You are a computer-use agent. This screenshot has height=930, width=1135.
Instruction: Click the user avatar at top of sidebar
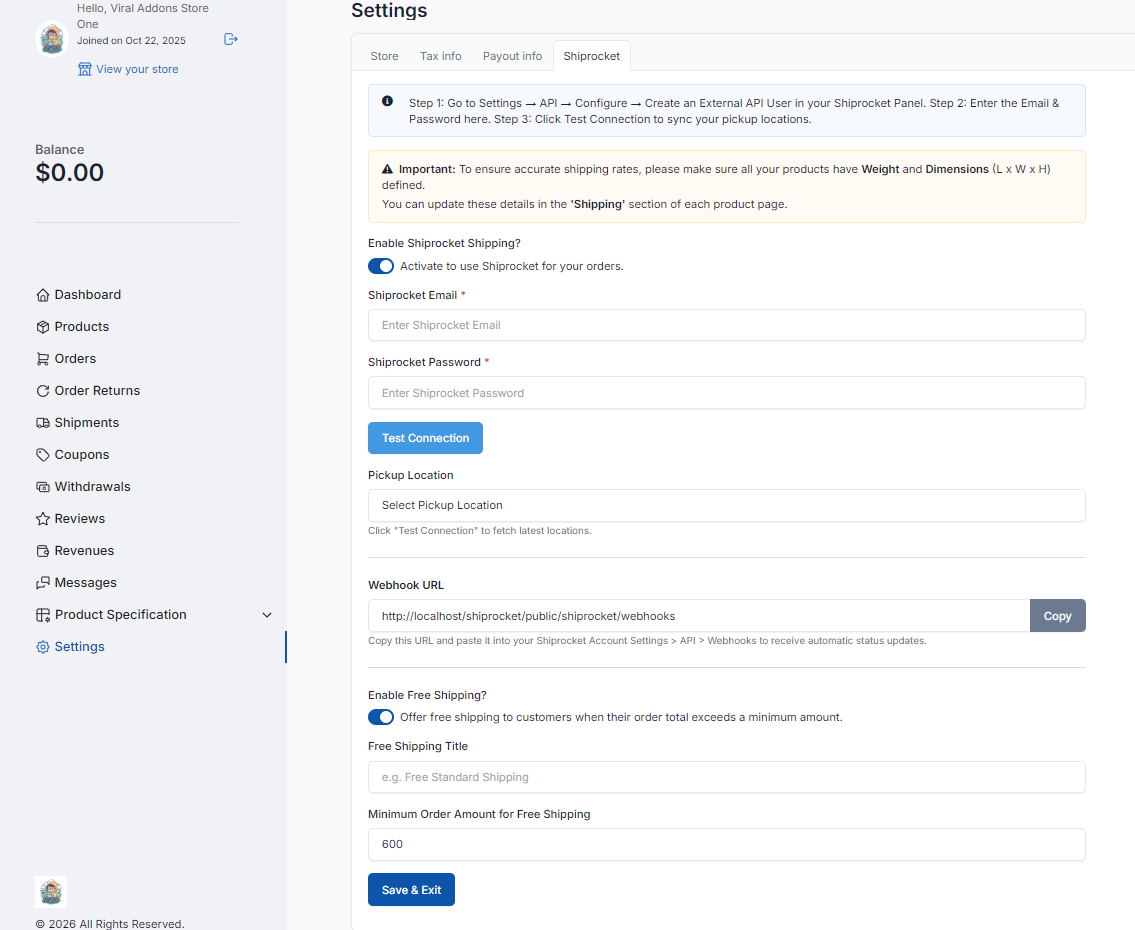[52, 38]
